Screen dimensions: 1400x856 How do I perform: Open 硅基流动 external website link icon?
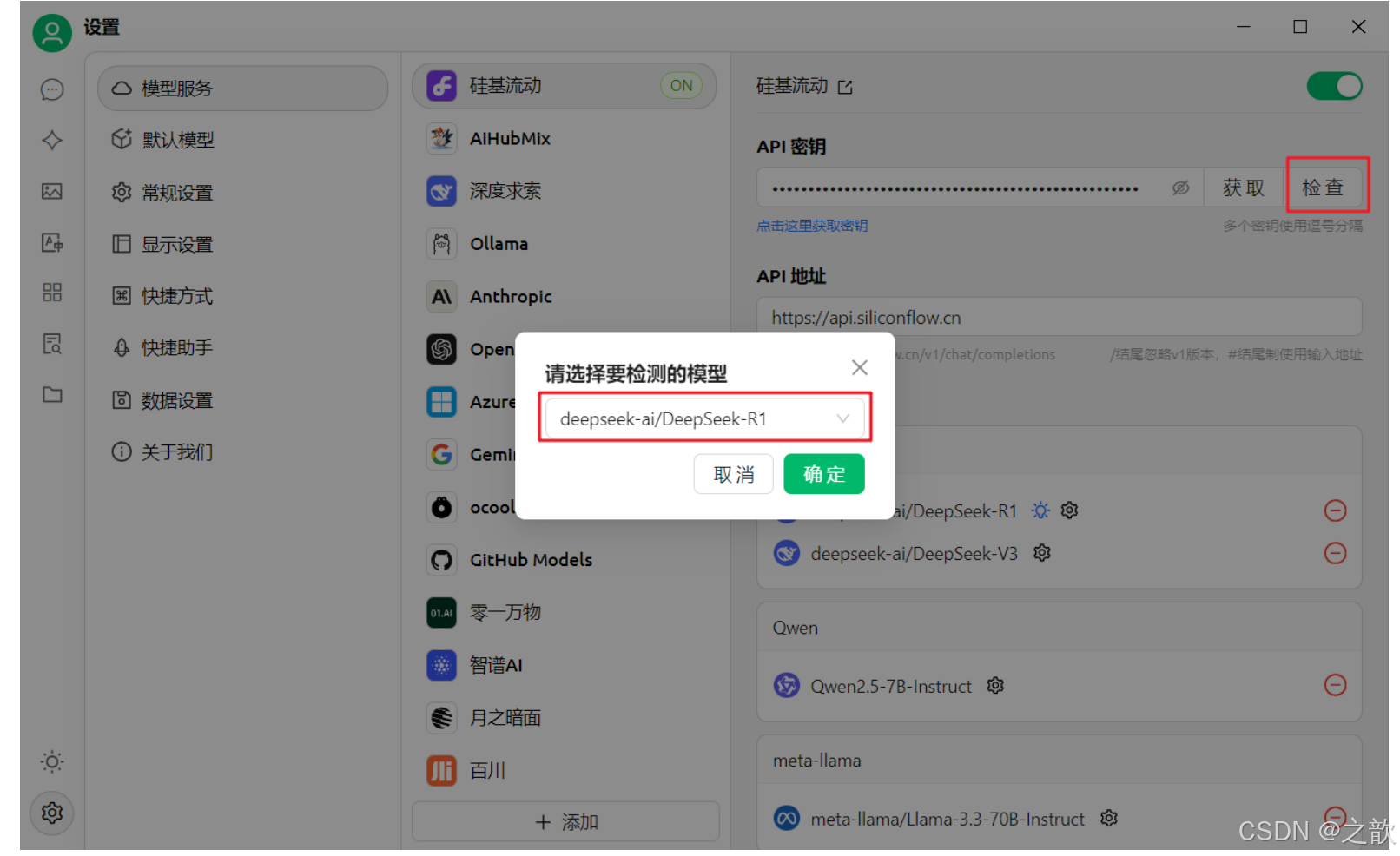coord(845,87)
